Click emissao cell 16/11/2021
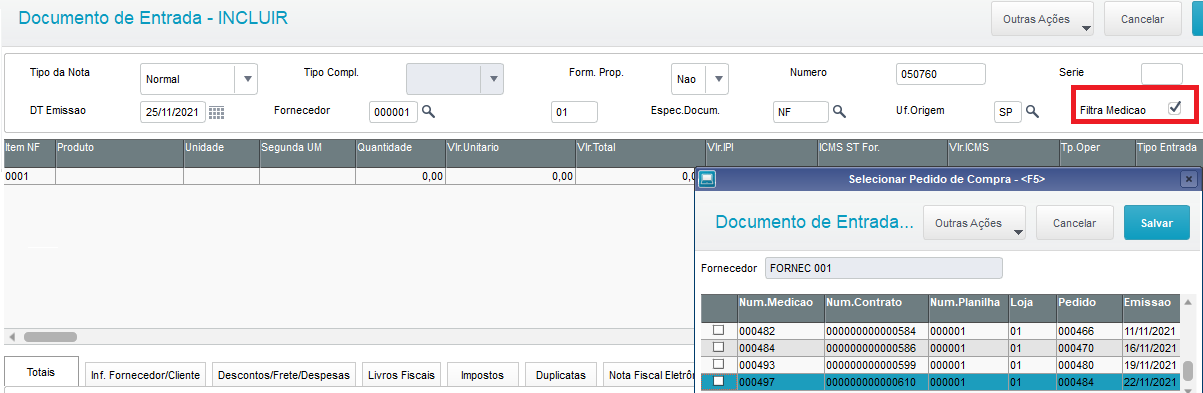This screenshot has height=393, width=1203. pyautogui.click(x=1151, y=347)
